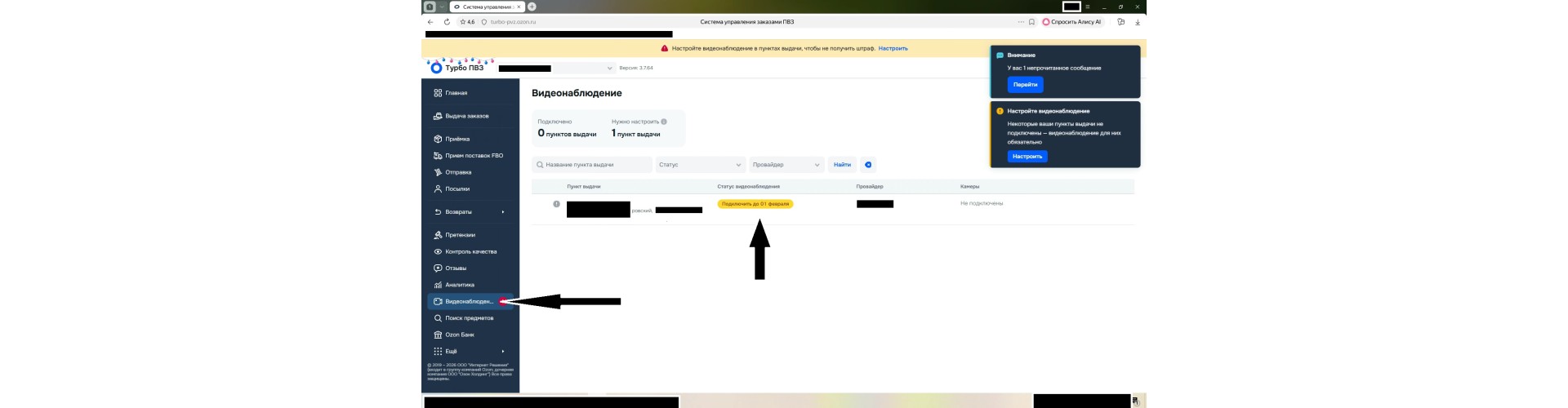Open Контроль качества section
The width and height of the screenshot is (1568, 408).
(x=470, y=251)
